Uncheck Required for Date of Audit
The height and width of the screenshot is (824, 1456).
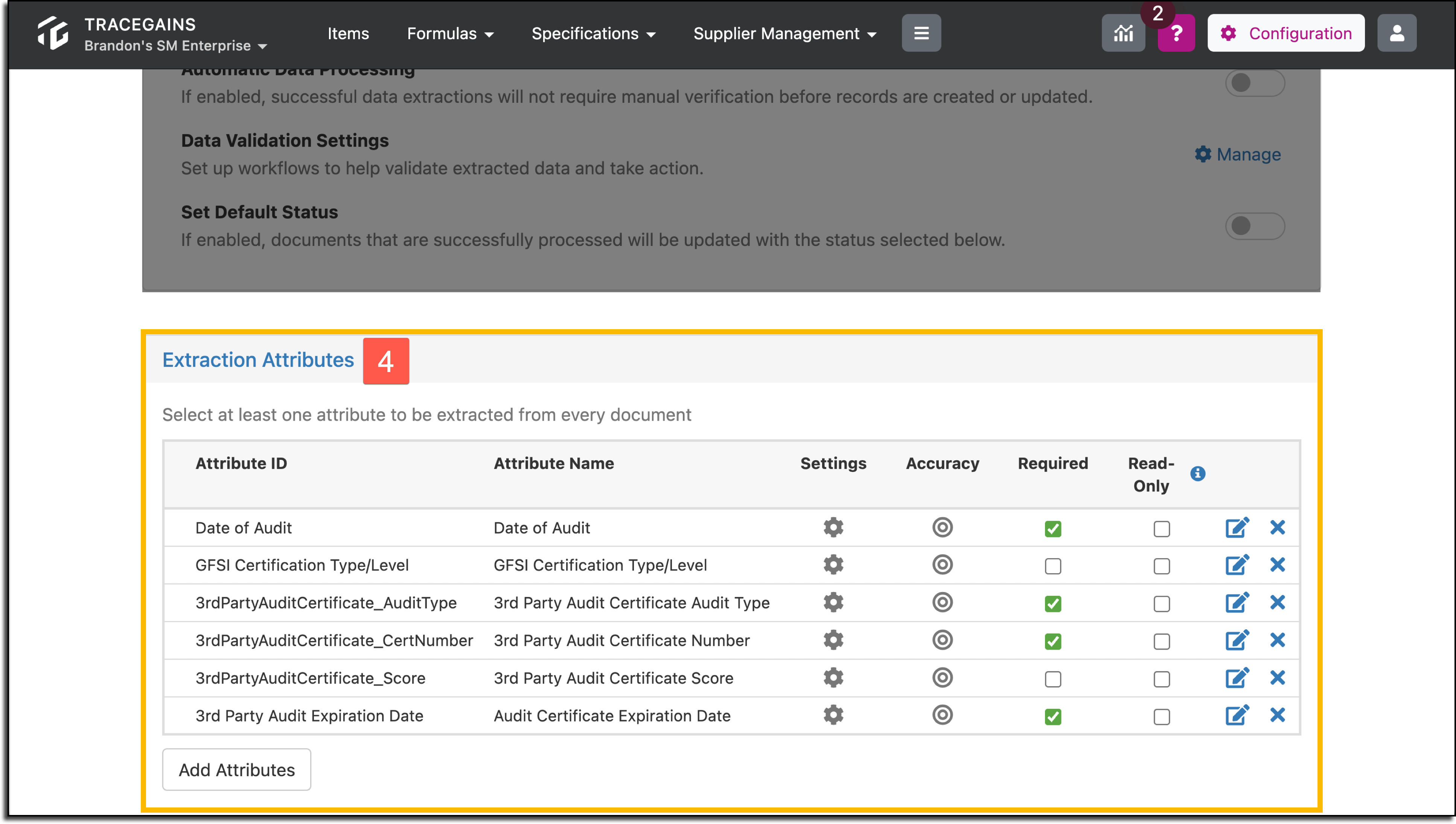1053,529
